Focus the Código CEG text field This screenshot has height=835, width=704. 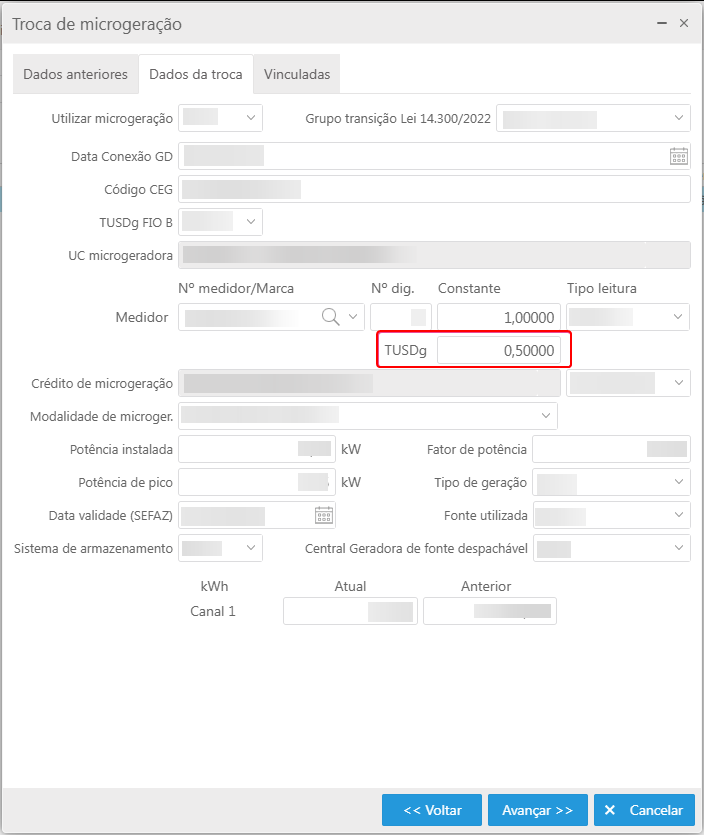(434, 189)
